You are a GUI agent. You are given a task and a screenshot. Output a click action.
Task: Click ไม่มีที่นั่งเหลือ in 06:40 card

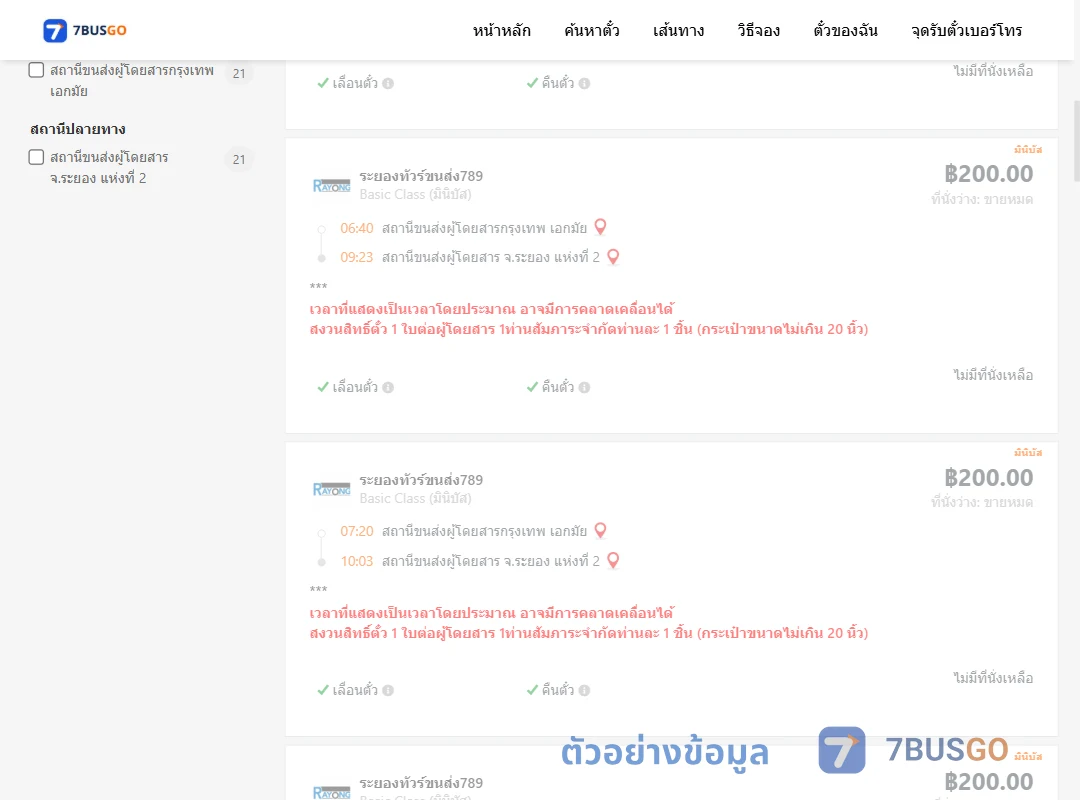point(993,375)
